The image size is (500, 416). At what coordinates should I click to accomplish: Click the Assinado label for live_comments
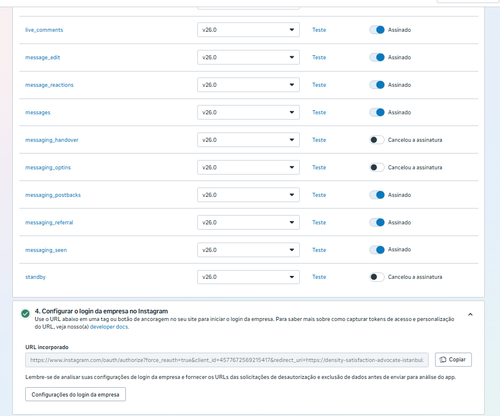click(399, 30)
